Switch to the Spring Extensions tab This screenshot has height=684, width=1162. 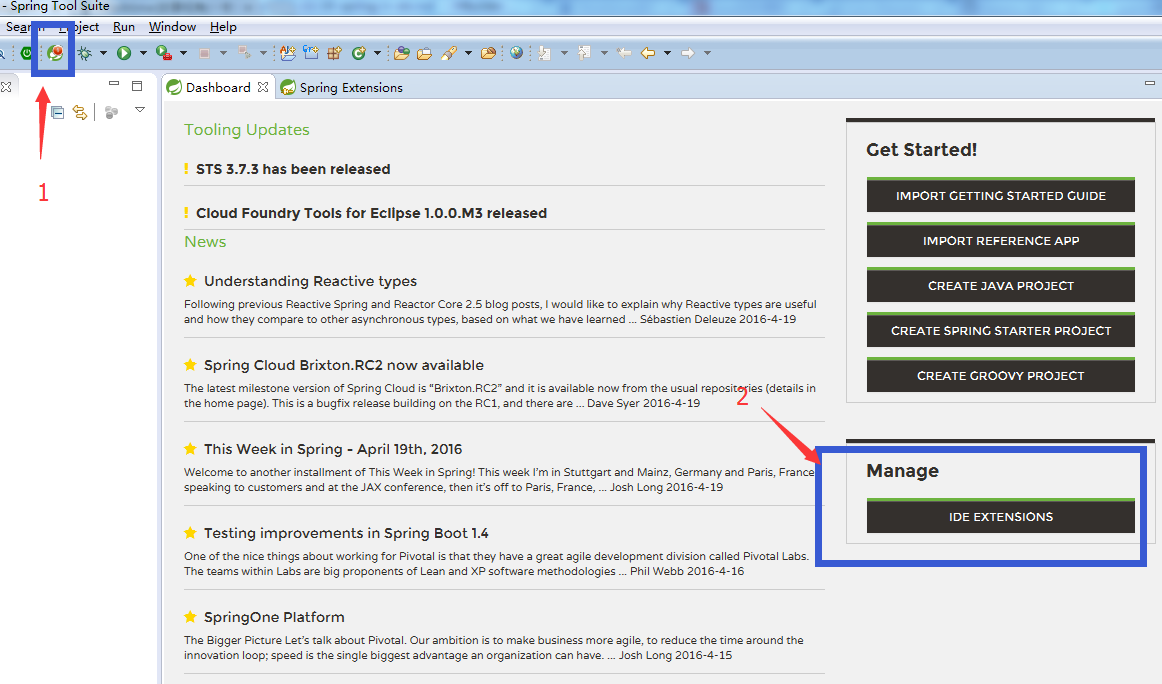[342, 87]
